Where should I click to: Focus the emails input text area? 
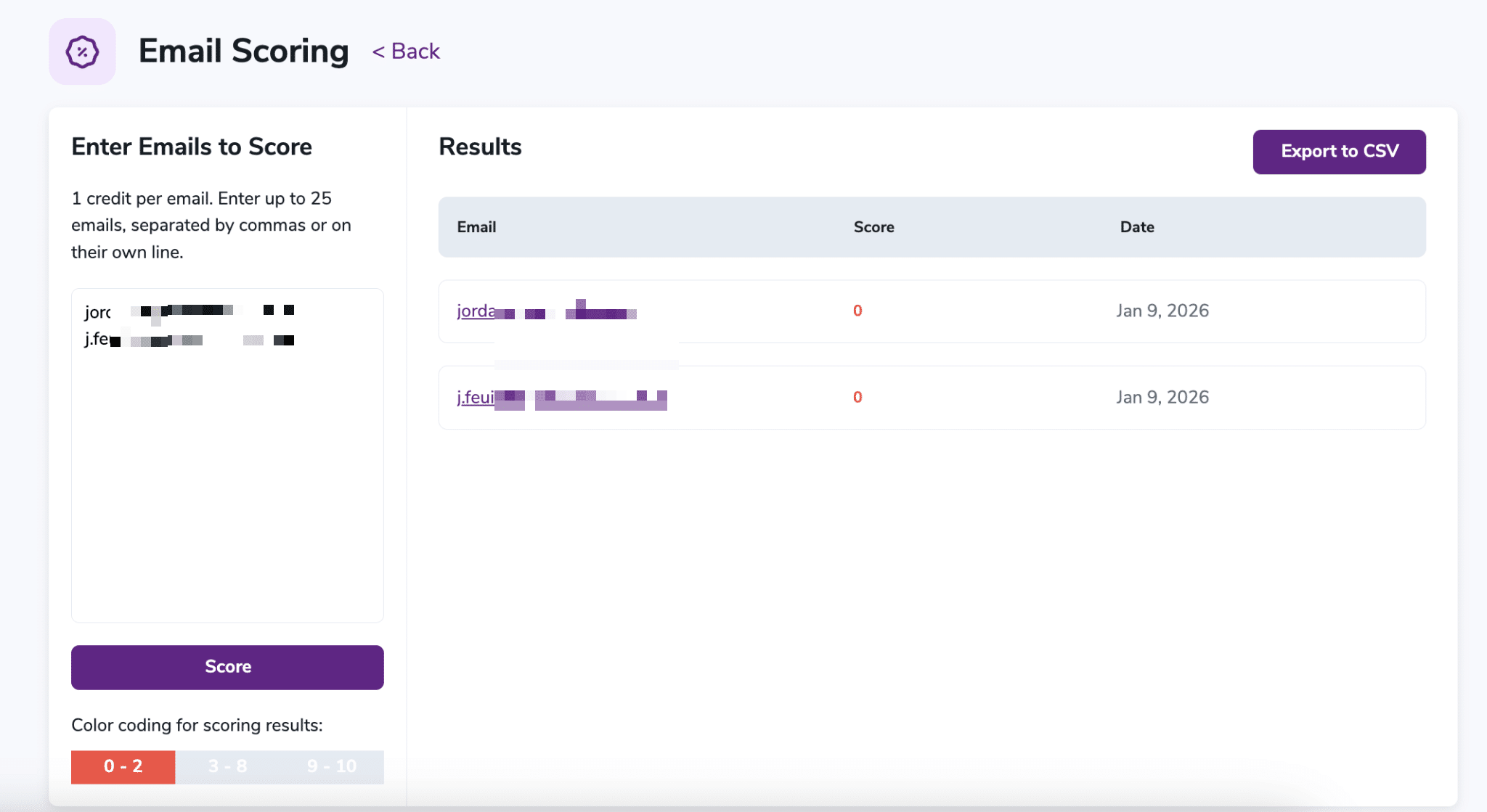tap(227, 455)
